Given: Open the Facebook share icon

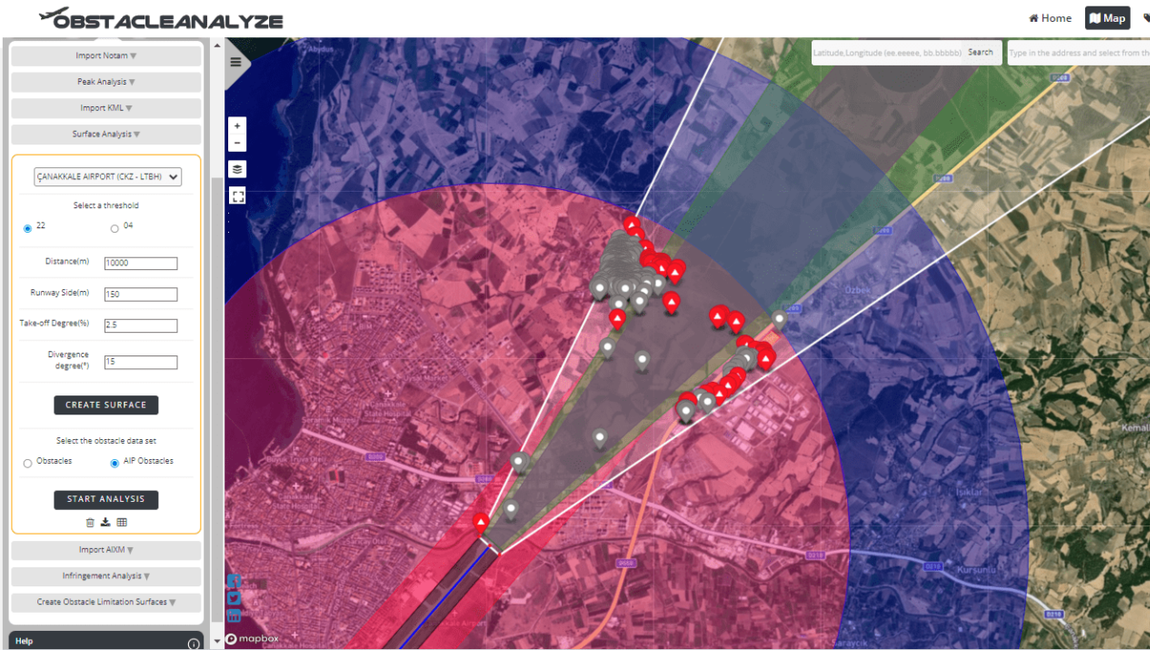Looking at the screenshot, I should tap(234, 581).
